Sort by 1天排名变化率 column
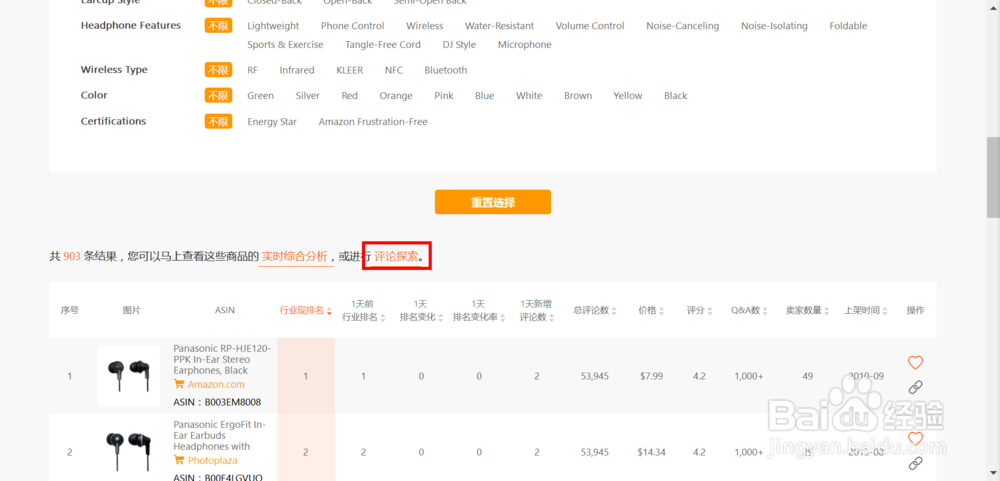 point(479,311)
